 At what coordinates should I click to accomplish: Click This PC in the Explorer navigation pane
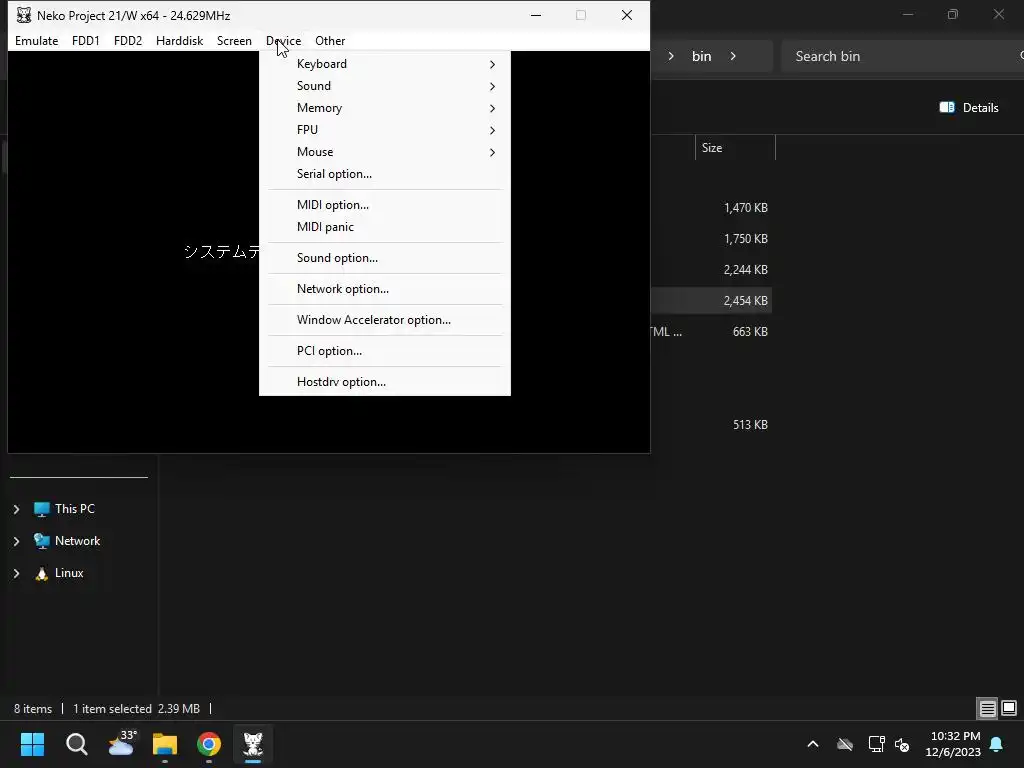point(74,509)
